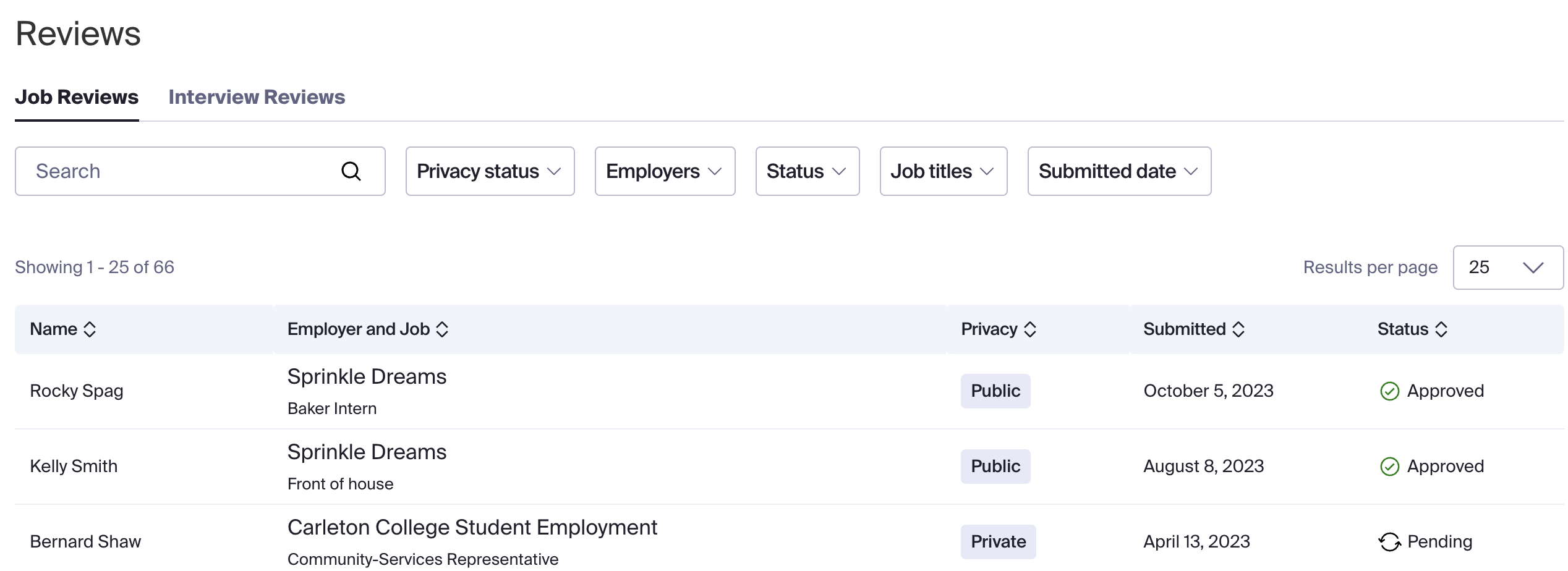Select the name Rocky Spag
This screenshot has width=1568, height=571.
coord(77,391)
